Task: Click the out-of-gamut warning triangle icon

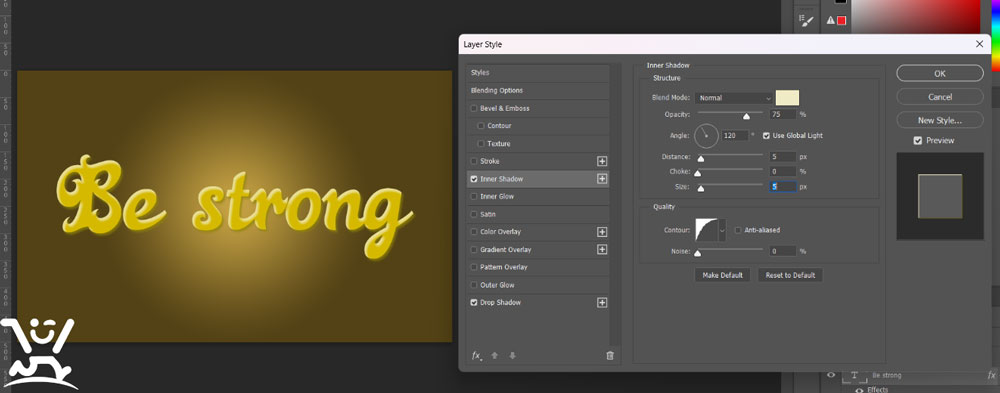Action: point(830,20)
